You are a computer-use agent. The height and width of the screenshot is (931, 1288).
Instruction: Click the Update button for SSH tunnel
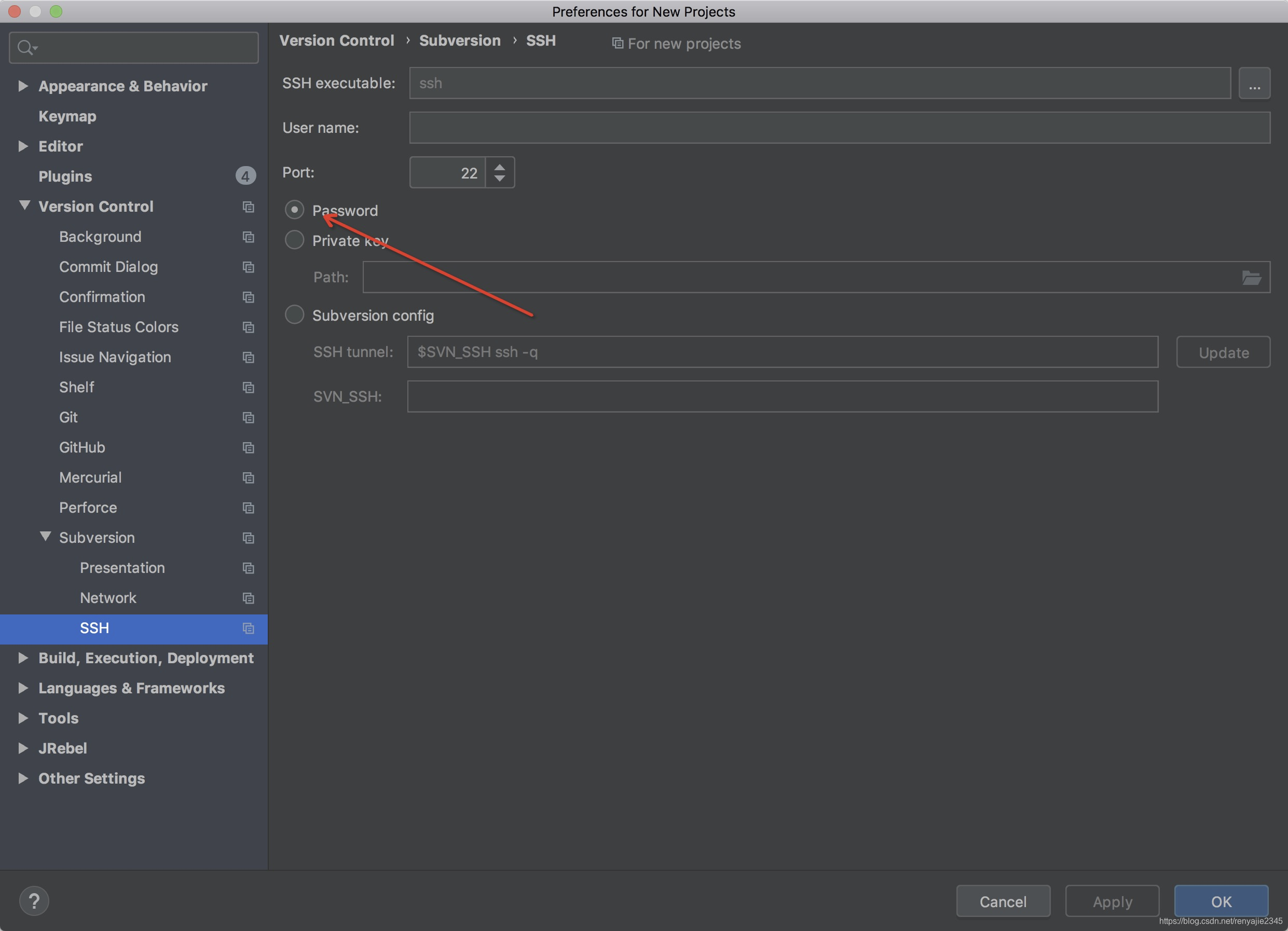(1223, 352)
